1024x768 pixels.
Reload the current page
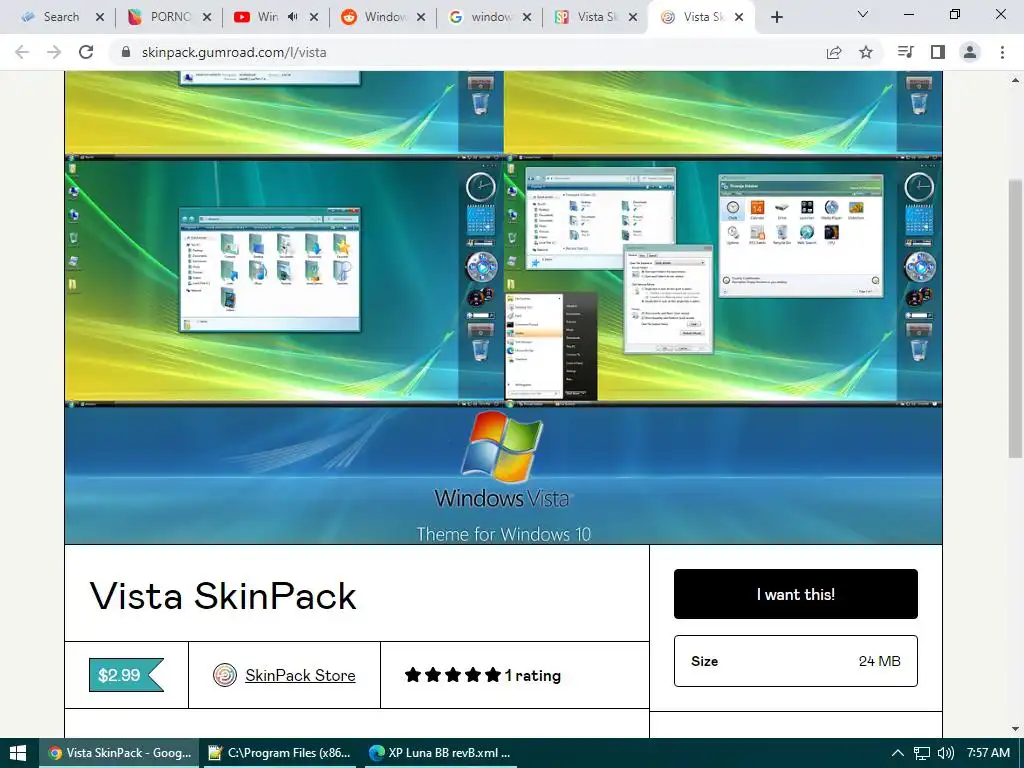pos(86,52)
